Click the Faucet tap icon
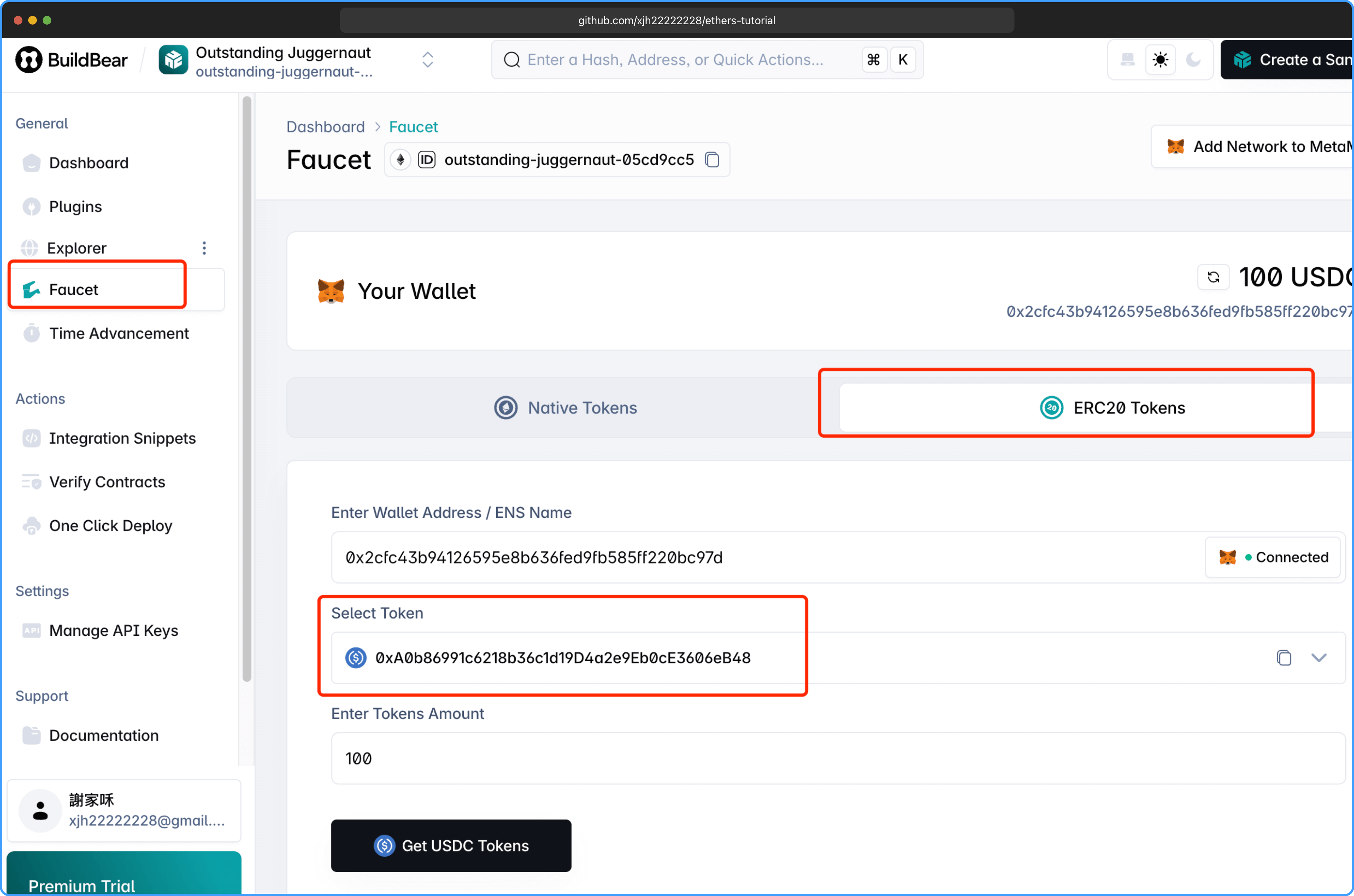The height and width of the screenshot is (896, 1354). 31,290
